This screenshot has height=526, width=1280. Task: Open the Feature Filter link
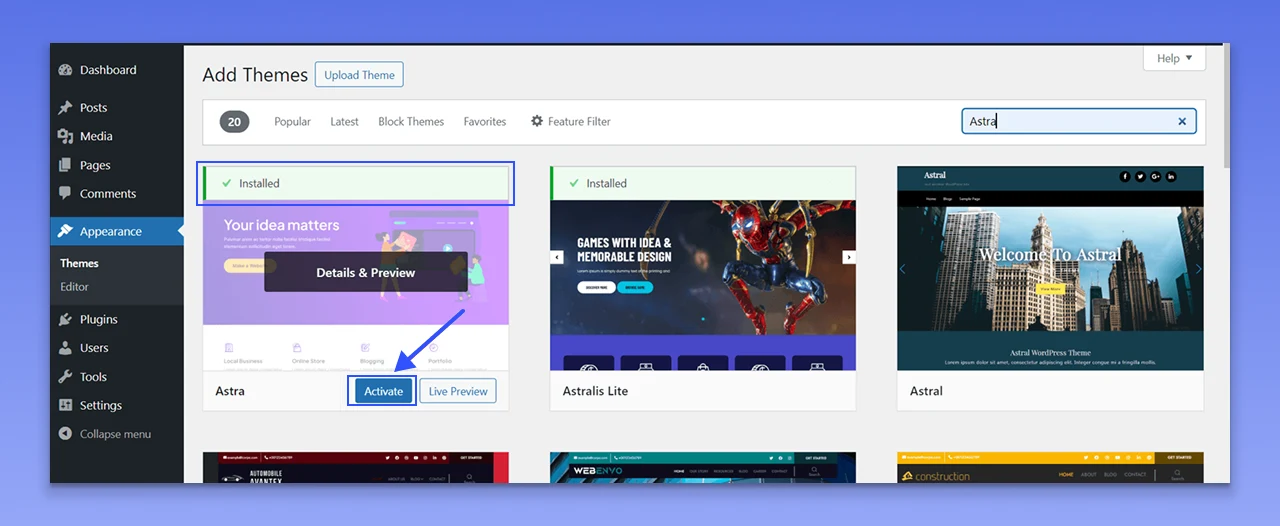tap(570, 121)
